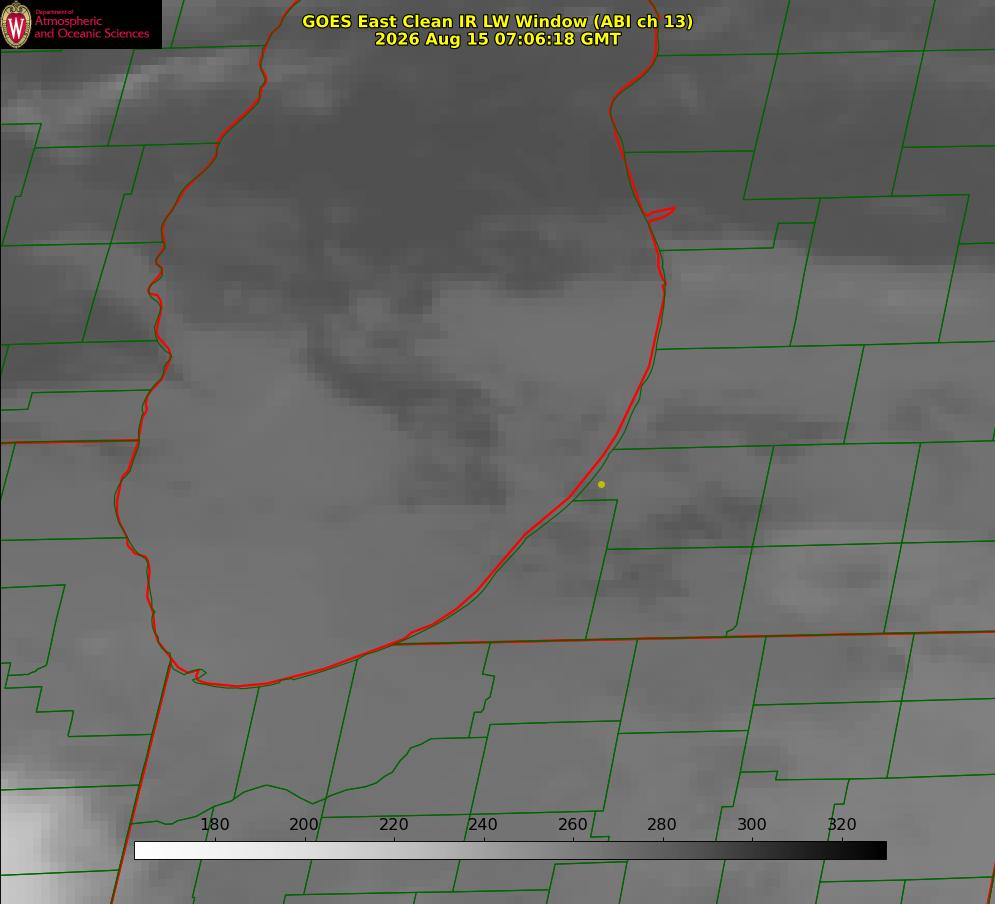Click the 260 colorbar tick label

tap(572, 824)
